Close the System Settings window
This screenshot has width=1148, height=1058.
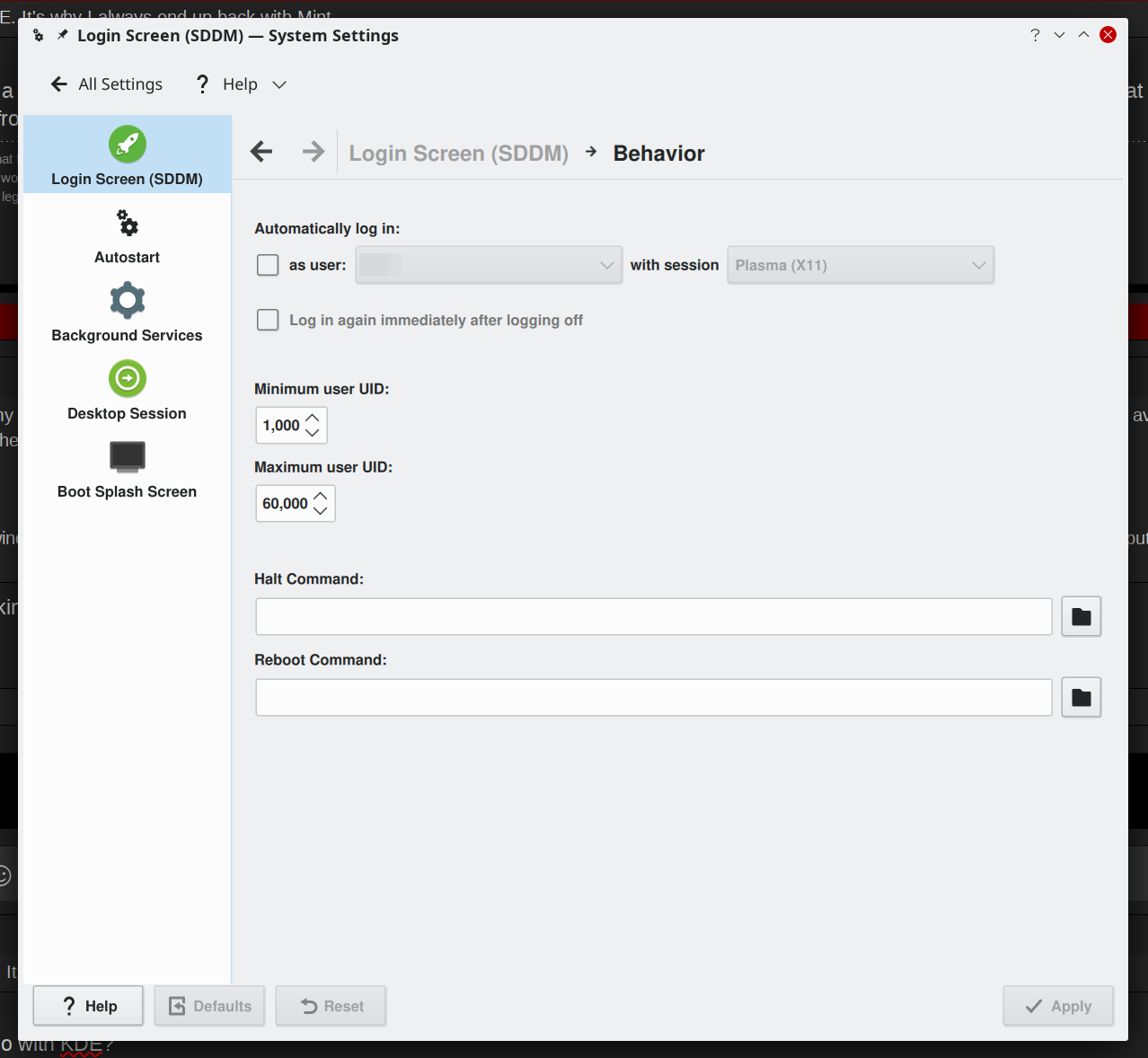(x=1108, y=35)
